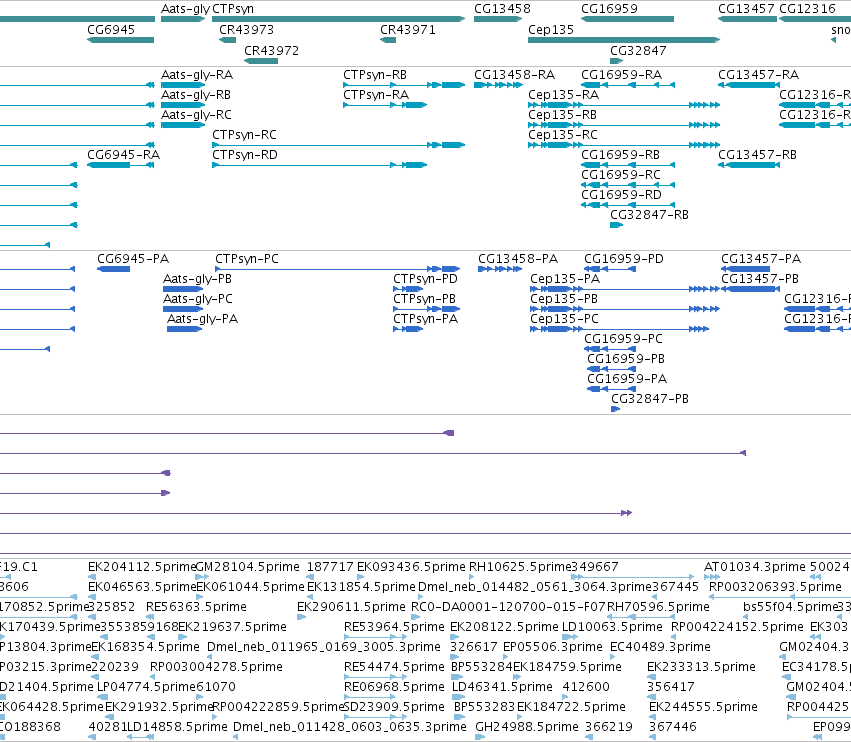Click the Cep135-RC transcript label
The width and height of the screenshot is (851, 742).
tap(563, 135)
